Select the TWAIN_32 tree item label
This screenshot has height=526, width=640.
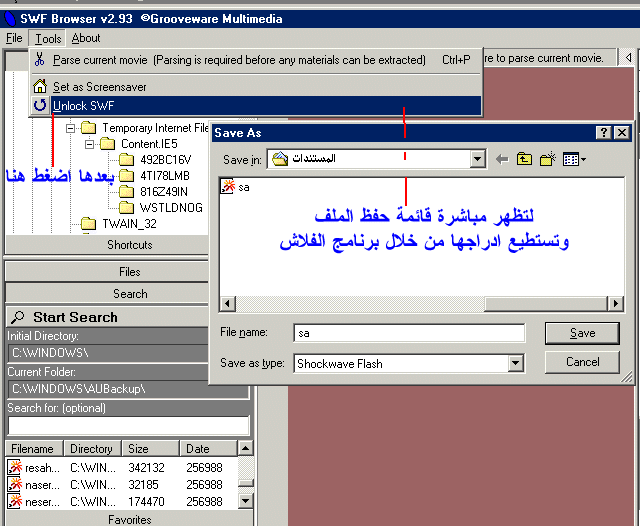(x=129, y=224)
